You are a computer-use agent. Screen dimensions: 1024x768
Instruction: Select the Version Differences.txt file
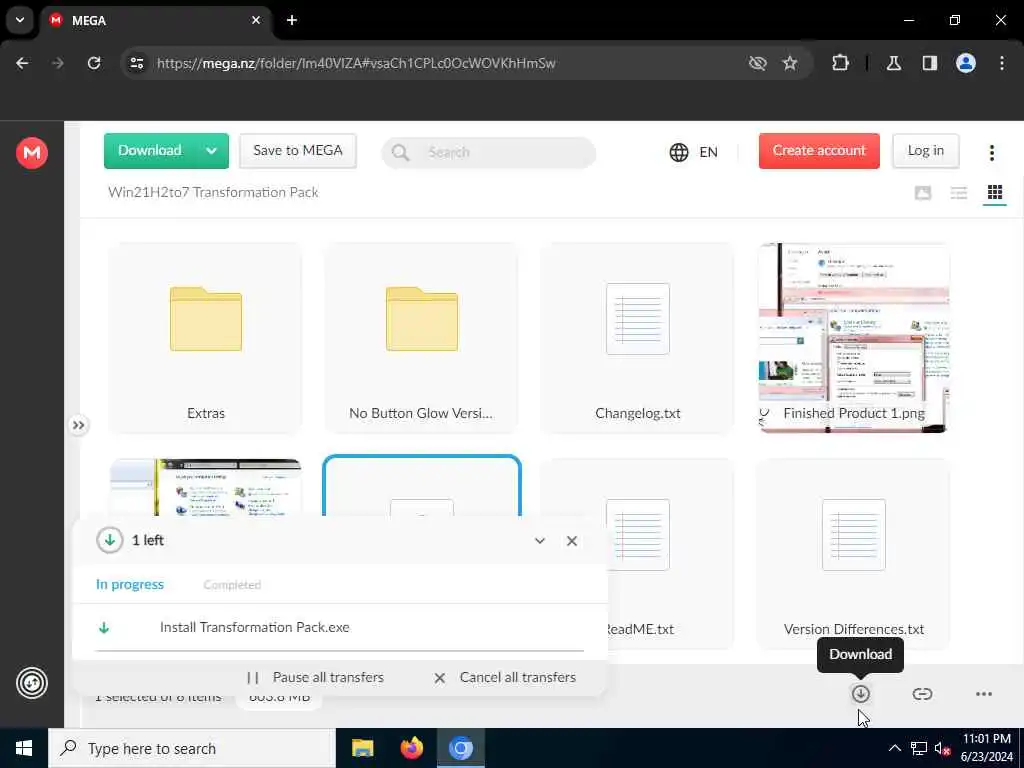(854, 554)
